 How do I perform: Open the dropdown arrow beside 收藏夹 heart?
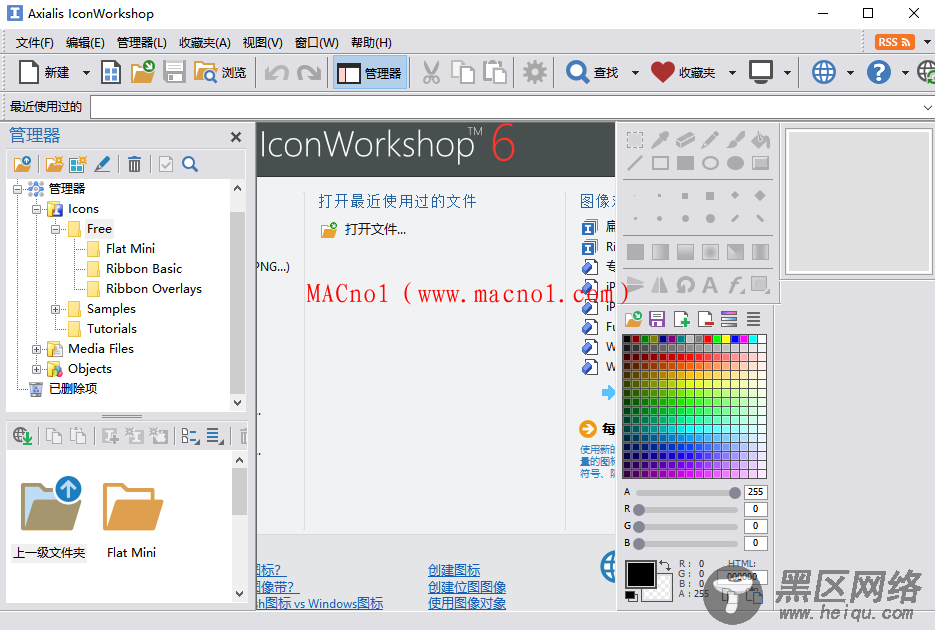pos(732,73)
